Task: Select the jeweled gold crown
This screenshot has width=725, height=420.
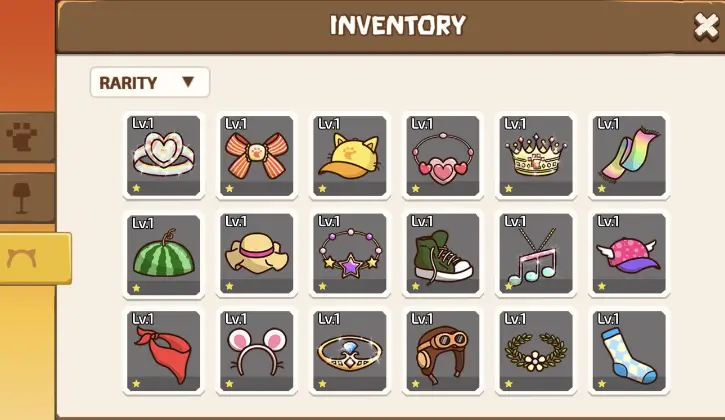Action: [536, 156]
